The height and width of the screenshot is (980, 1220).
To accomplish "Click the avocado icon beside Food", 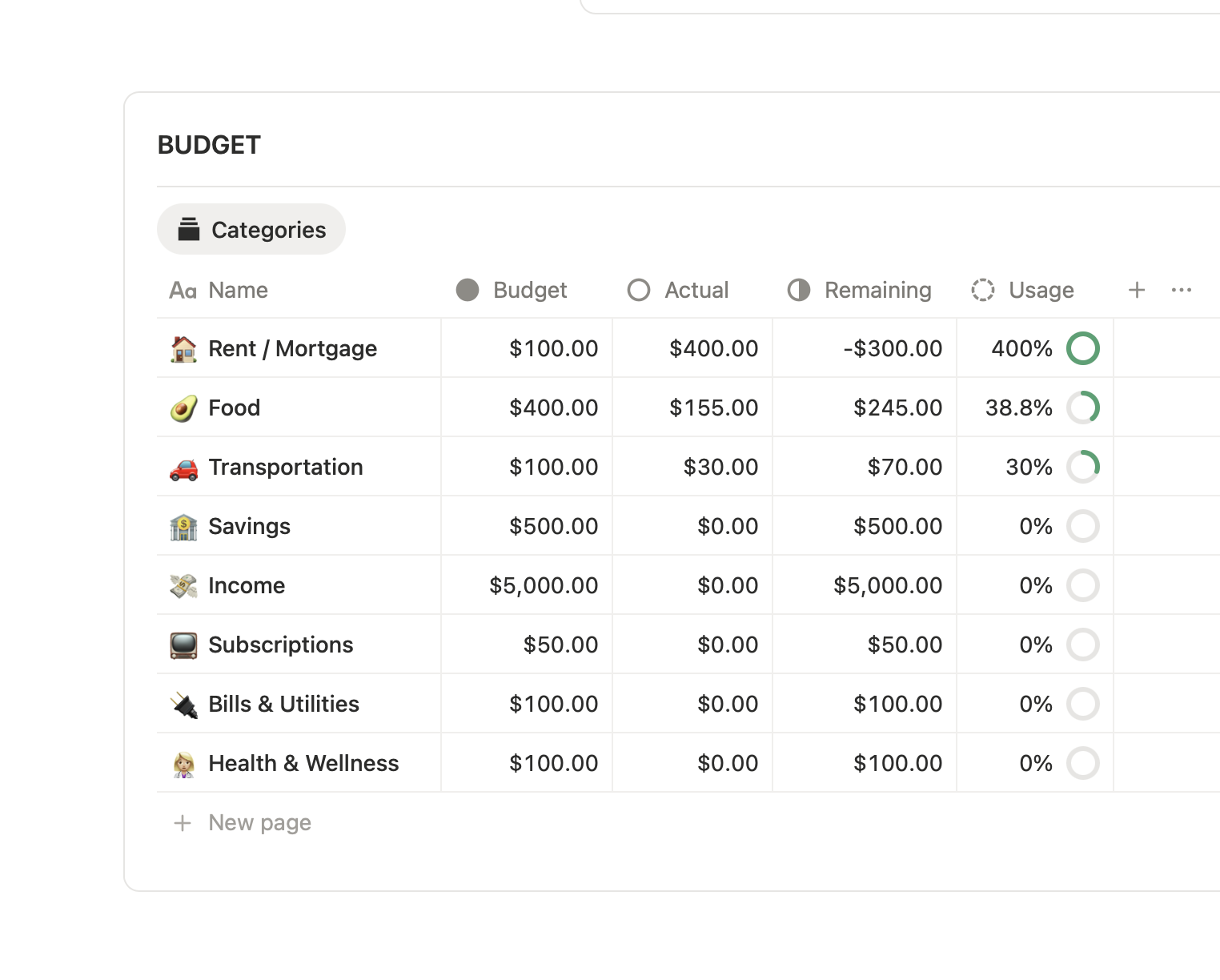I will pos(183,408).
